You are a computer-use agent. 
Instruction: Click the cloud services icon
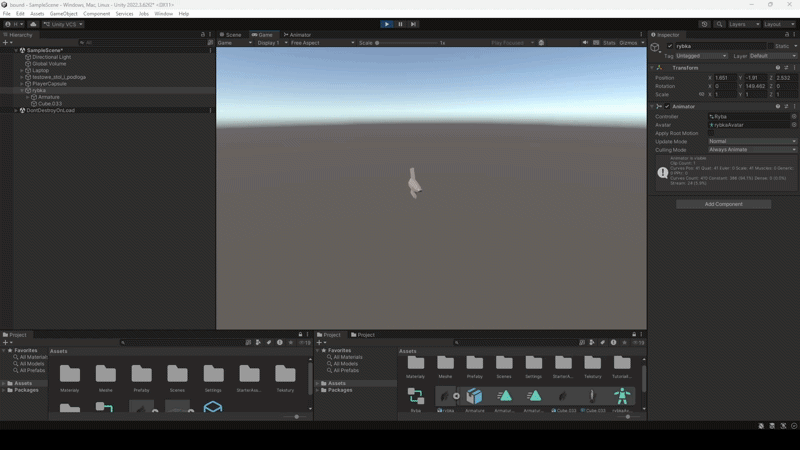coord(33,24)
